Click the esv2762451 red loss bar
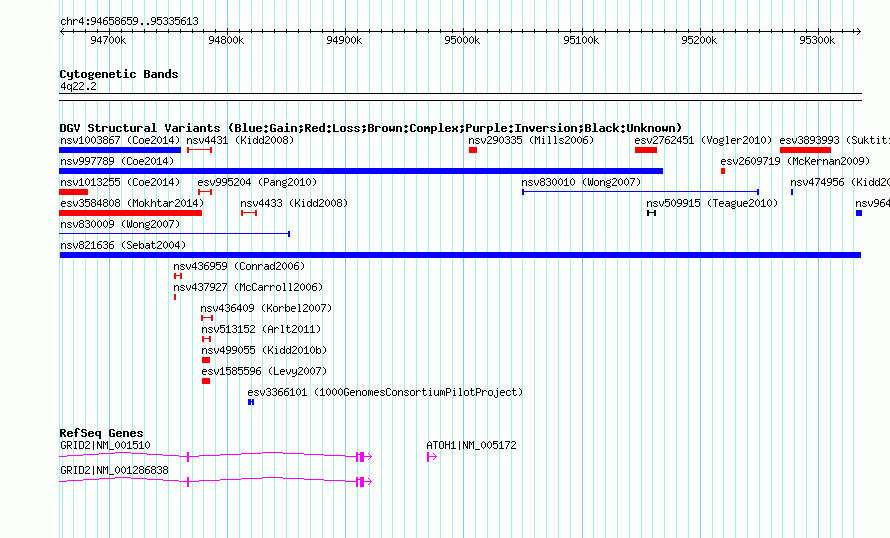This screenshot has height=538, width=890. 646,150
